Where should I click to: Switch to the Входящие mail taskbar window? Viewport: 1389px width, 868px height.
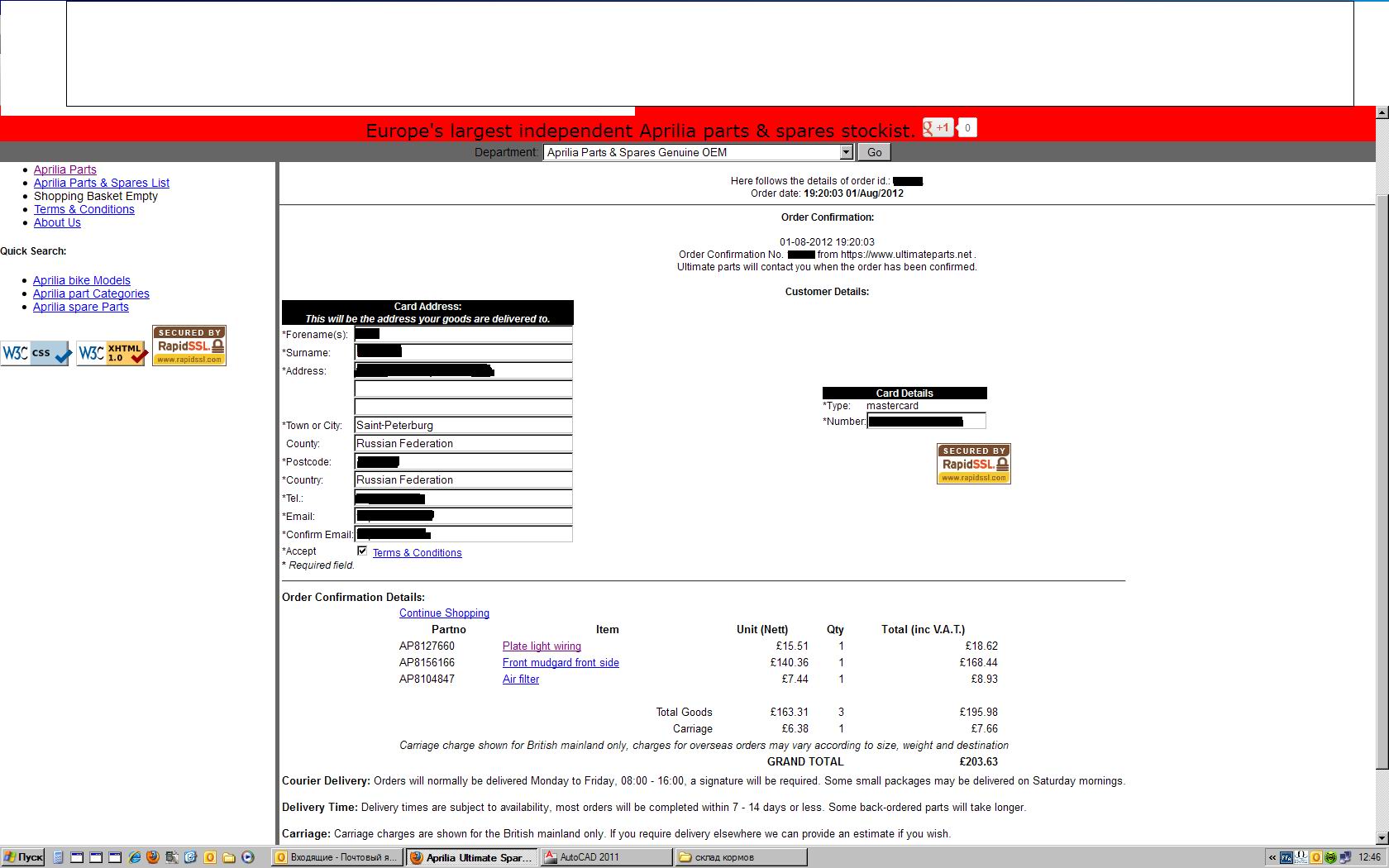tap(337, 857)
